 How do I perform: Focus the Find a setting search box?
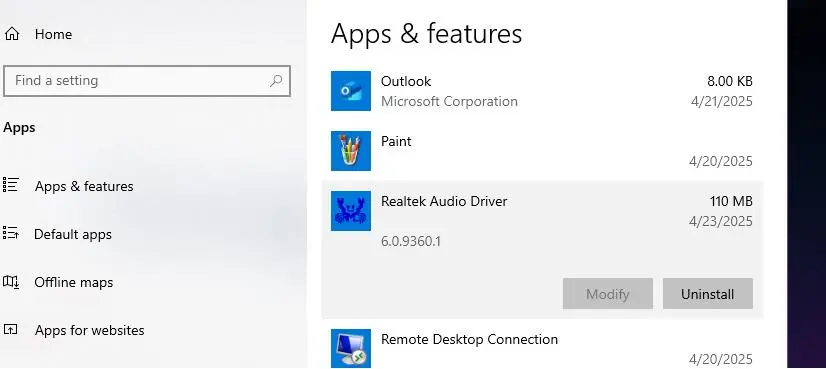[147, 81]
